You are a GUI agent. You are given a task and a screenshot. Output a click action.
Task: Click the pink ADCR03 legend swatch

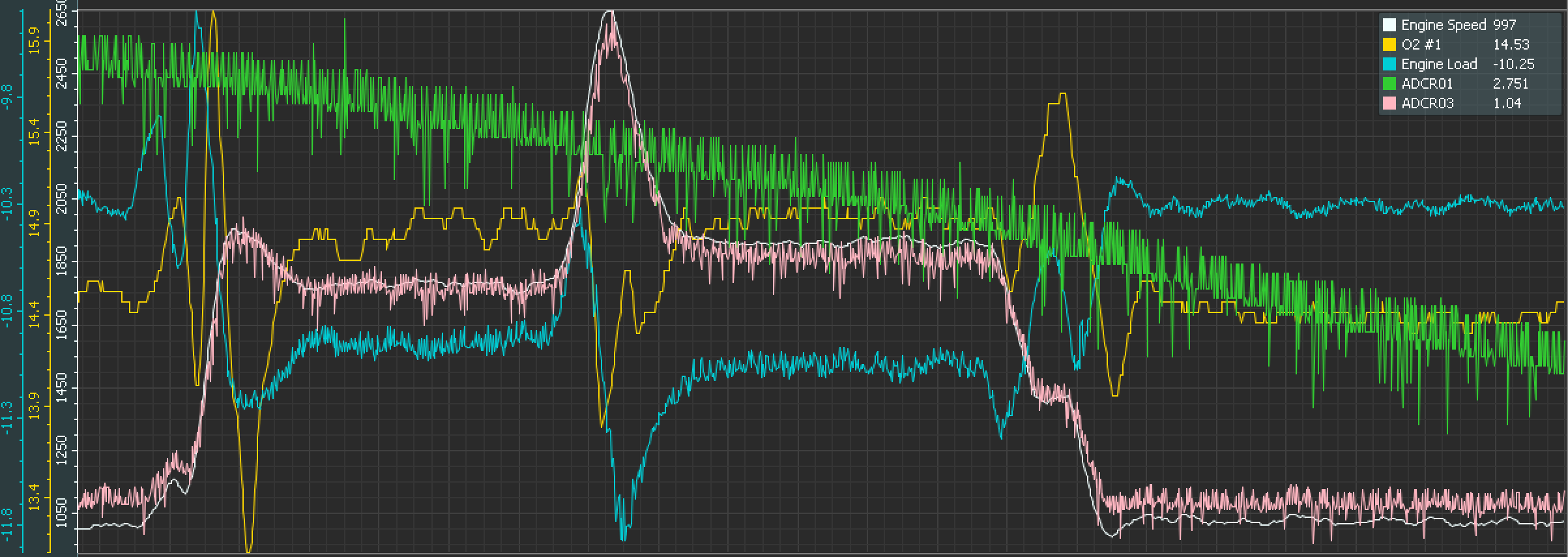click(1389, 103)
